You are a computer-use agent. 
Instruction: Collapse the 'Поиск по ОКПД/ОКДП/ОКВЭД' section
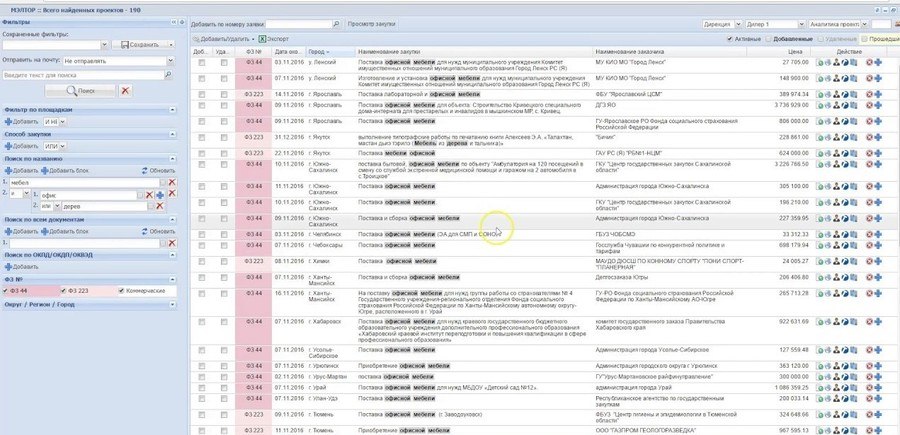(173, 255)
